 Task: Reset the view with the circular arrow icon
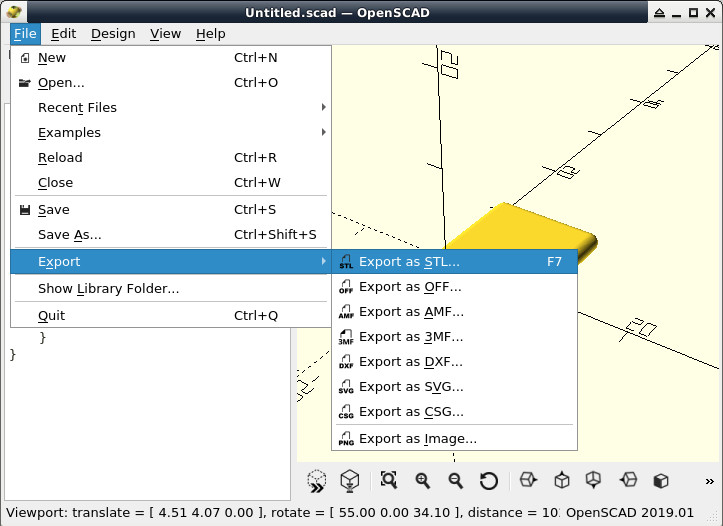click(x=489, y=481)
